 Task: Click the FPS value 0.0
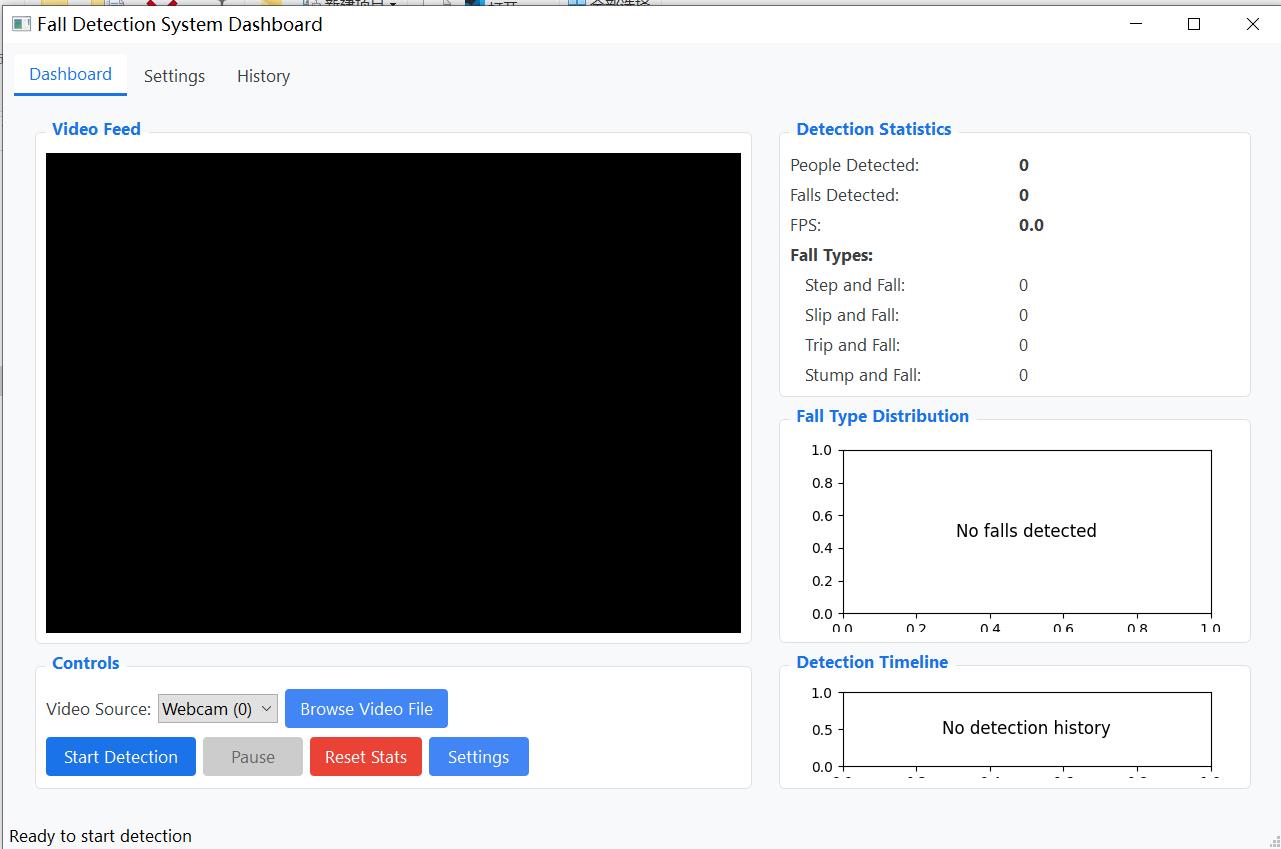[x=1031, y=225]
